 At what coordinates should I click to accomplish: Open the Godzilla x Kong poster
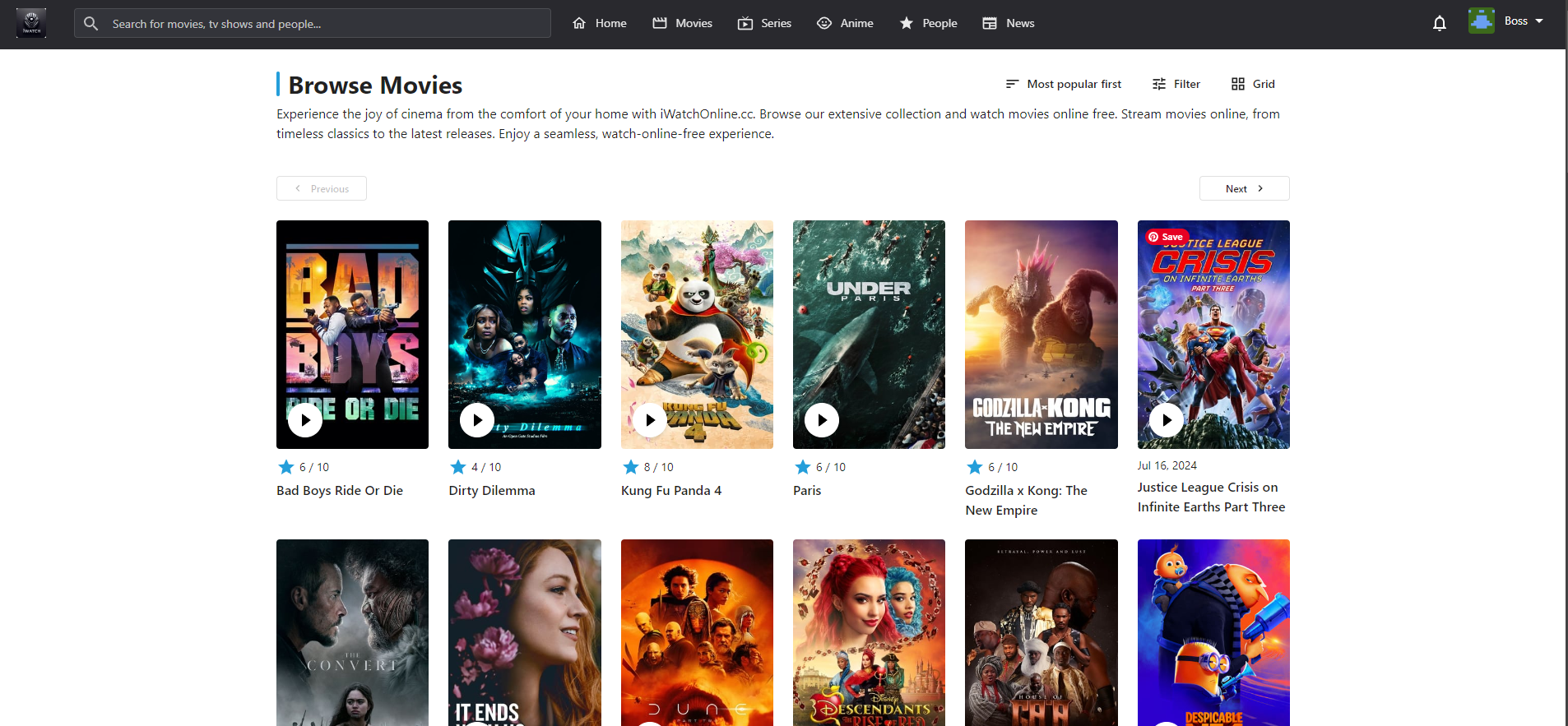(1041, 335)
